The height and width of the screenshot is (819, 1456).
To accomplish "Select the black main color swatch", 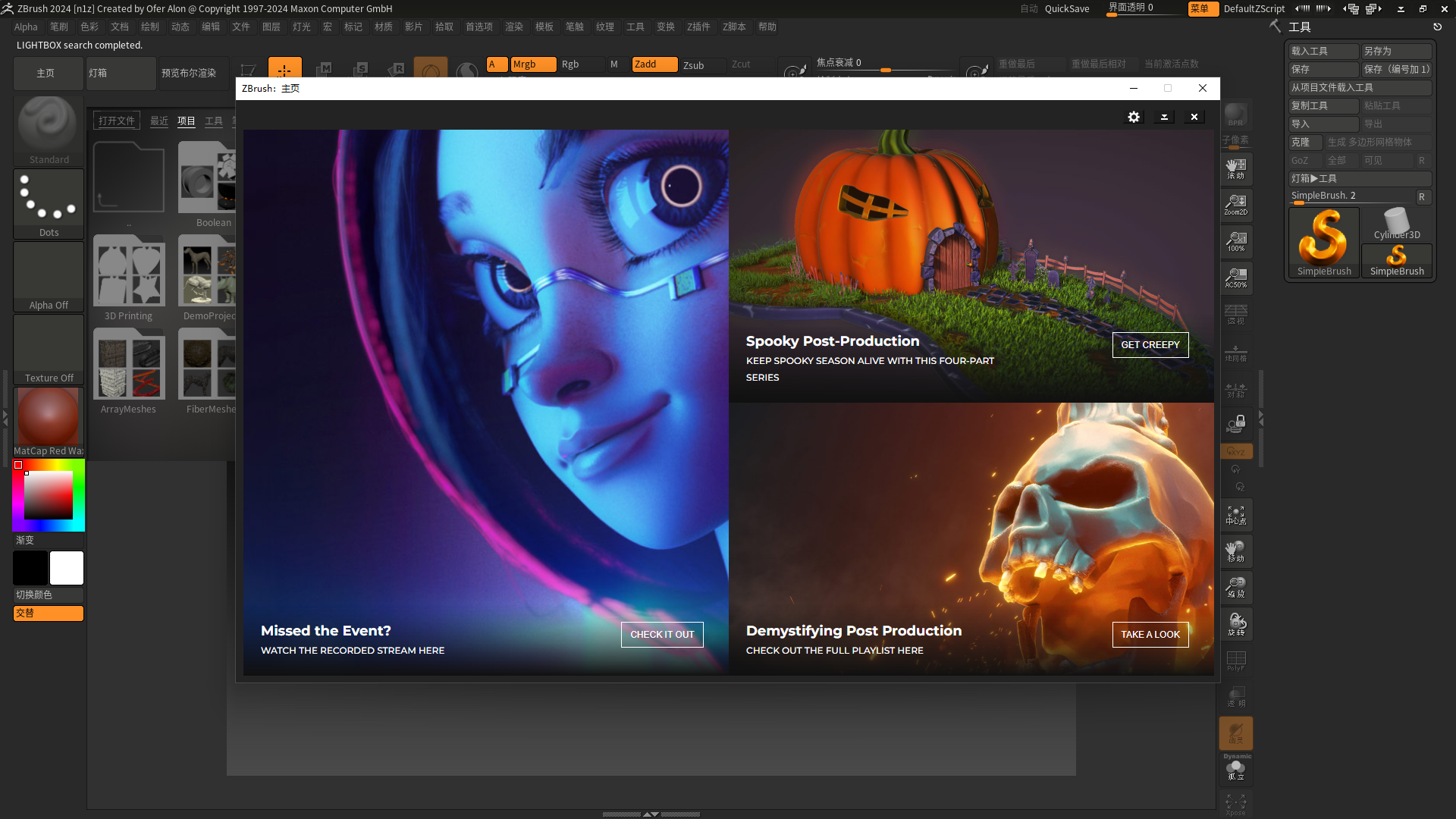I will point(30,568).
